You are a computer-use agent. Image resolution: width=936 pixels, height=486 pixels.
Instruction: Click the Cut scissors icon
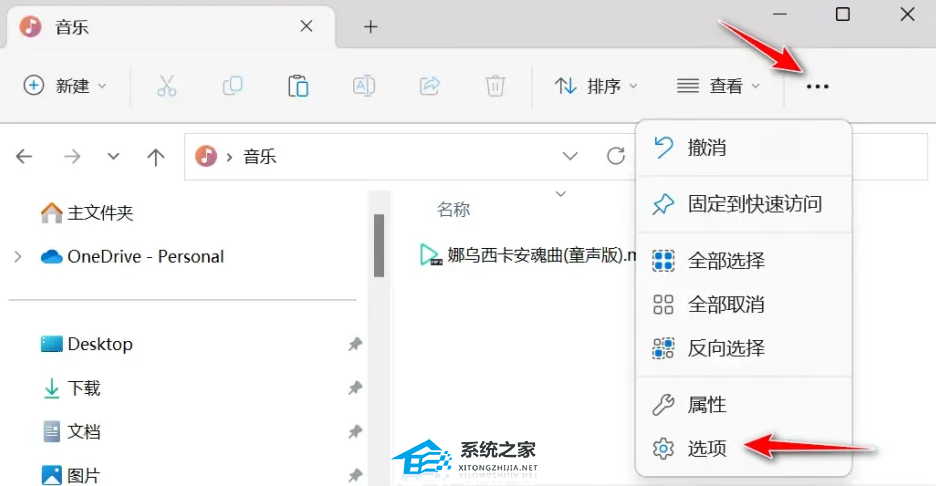[167, 86]
